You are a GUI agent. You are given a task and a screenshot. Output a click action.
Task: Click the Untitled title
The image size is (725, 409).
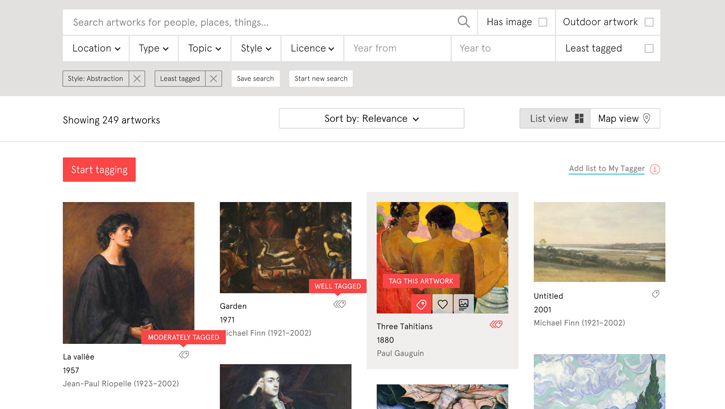pyautogui.click(x=548, y=296)
